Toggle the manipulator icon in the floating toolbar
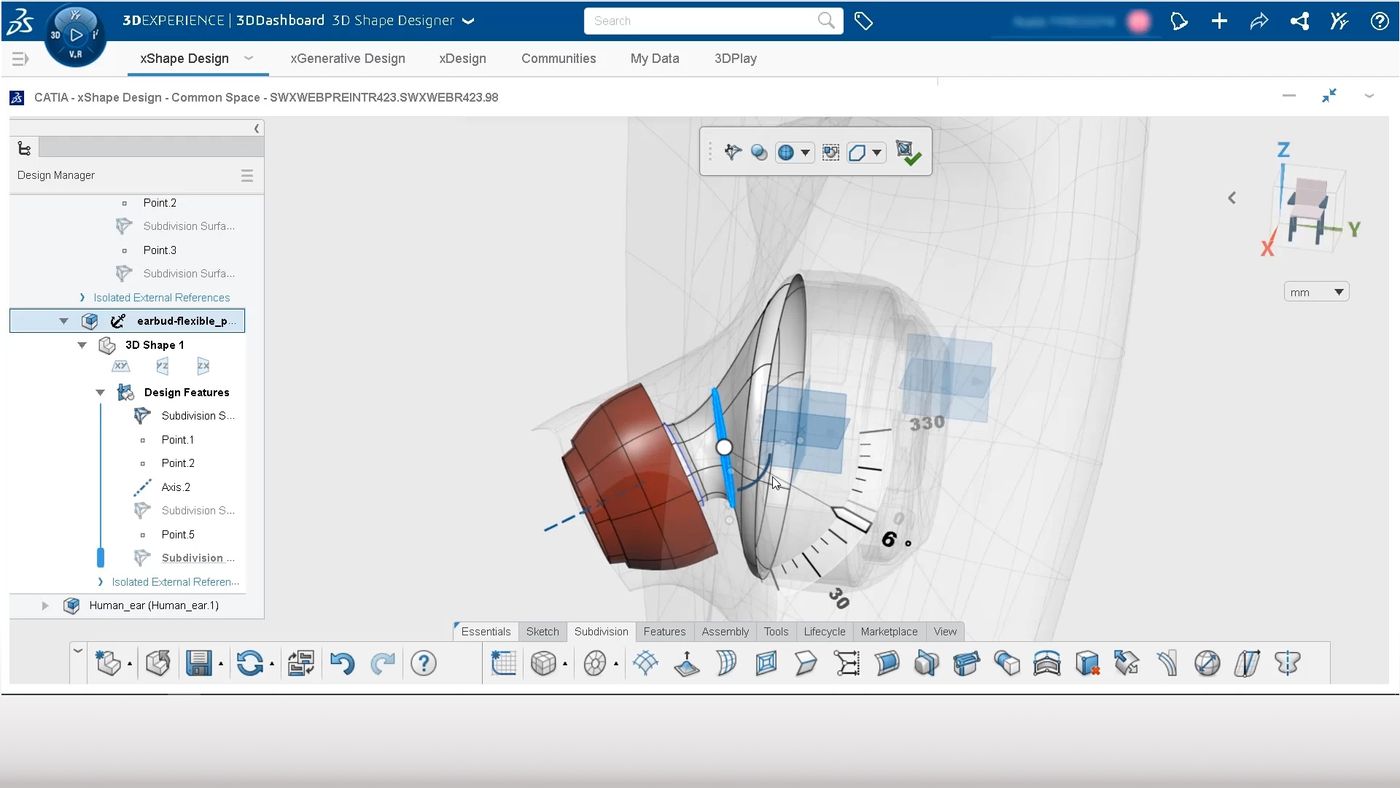 pyautogui.click(x=732, y=152)
